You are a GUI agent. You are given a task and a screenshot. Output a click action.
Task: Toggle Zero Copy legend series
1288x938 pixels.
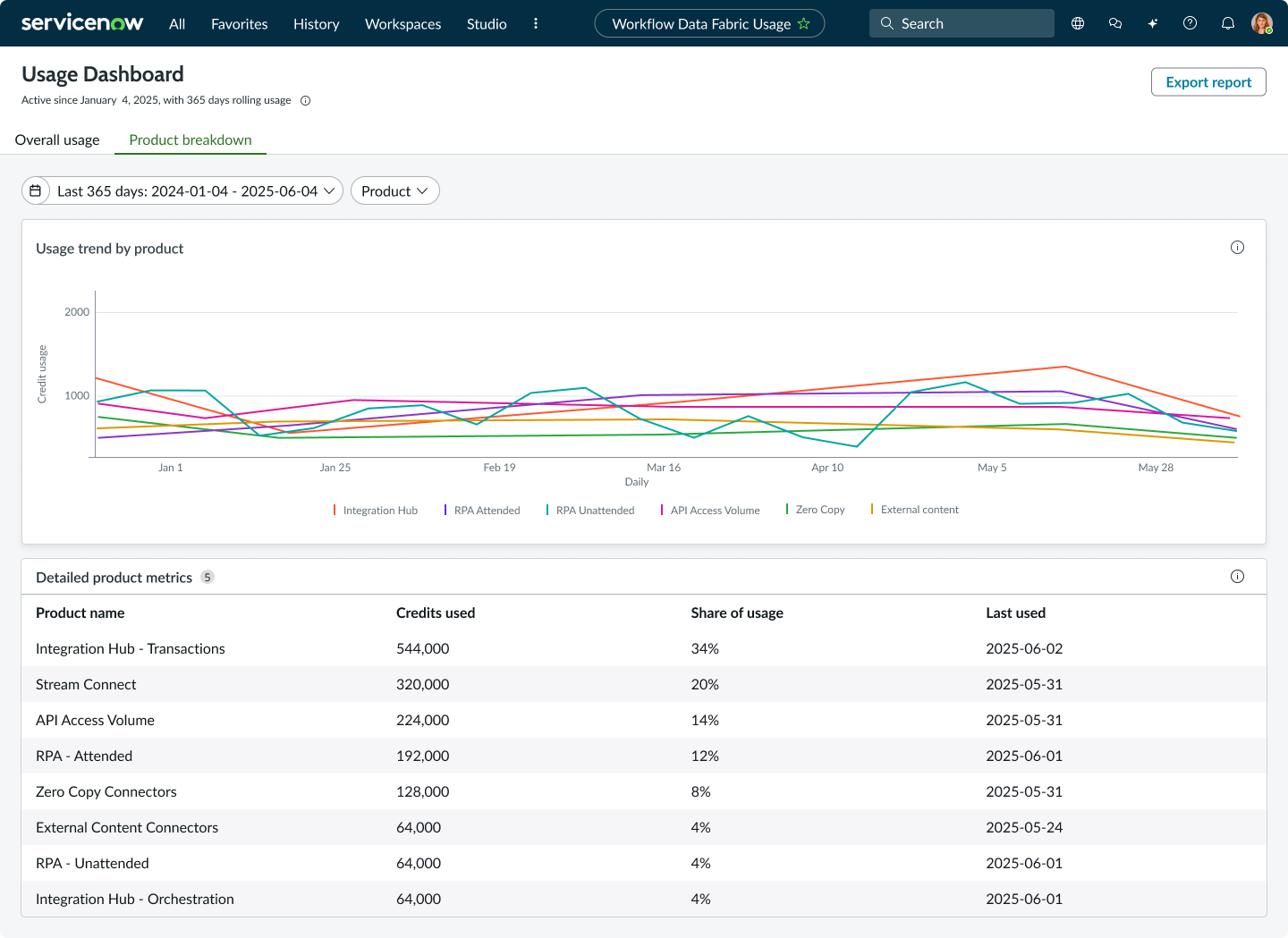(x=815, y=510)
